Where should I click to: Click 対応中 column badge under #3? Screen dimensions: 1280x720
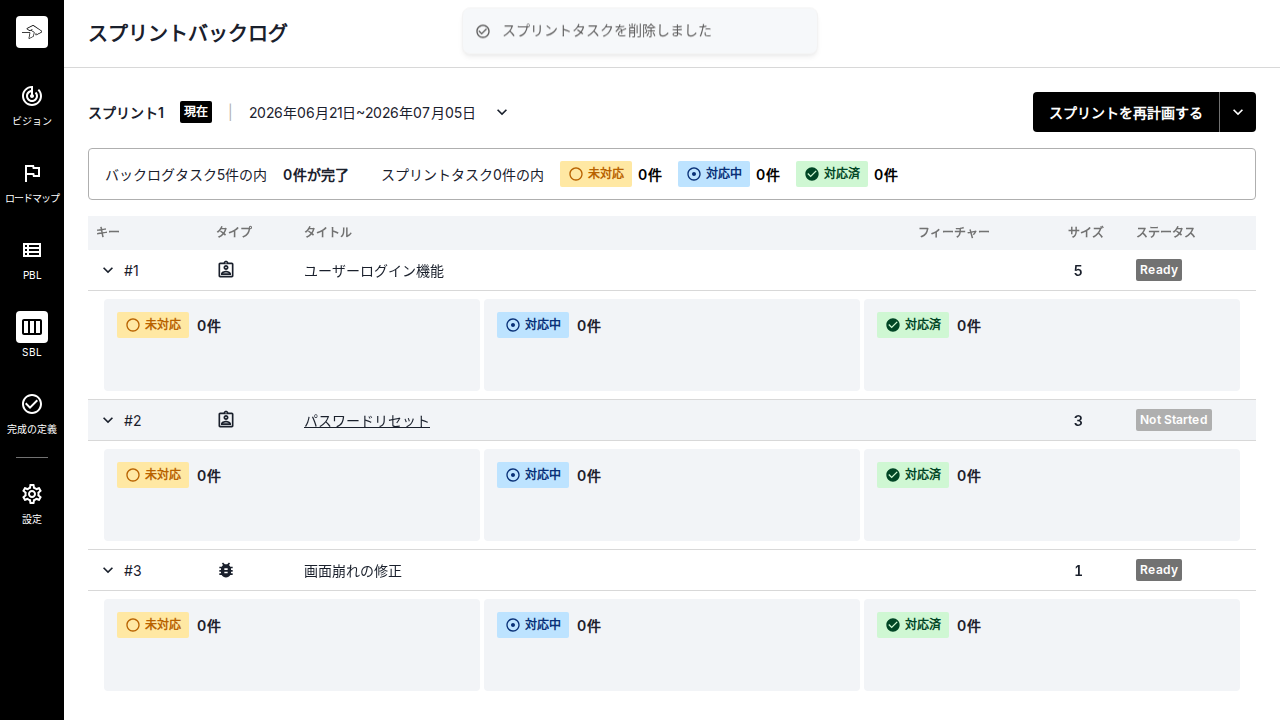click(533, 625)
